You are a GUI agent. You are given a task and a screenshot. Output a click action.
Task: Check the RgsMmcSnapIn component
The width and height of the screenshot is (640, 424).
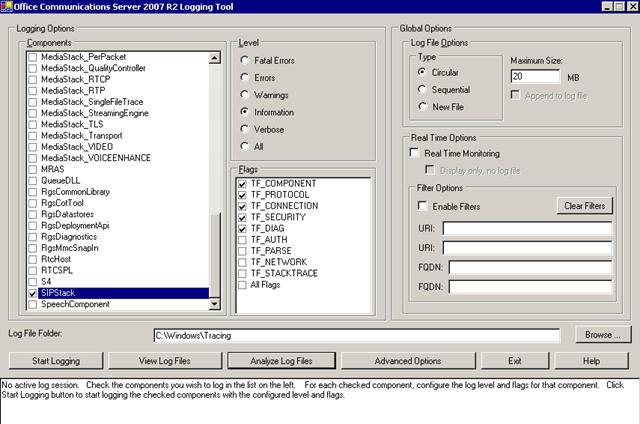tap(33, 248)
